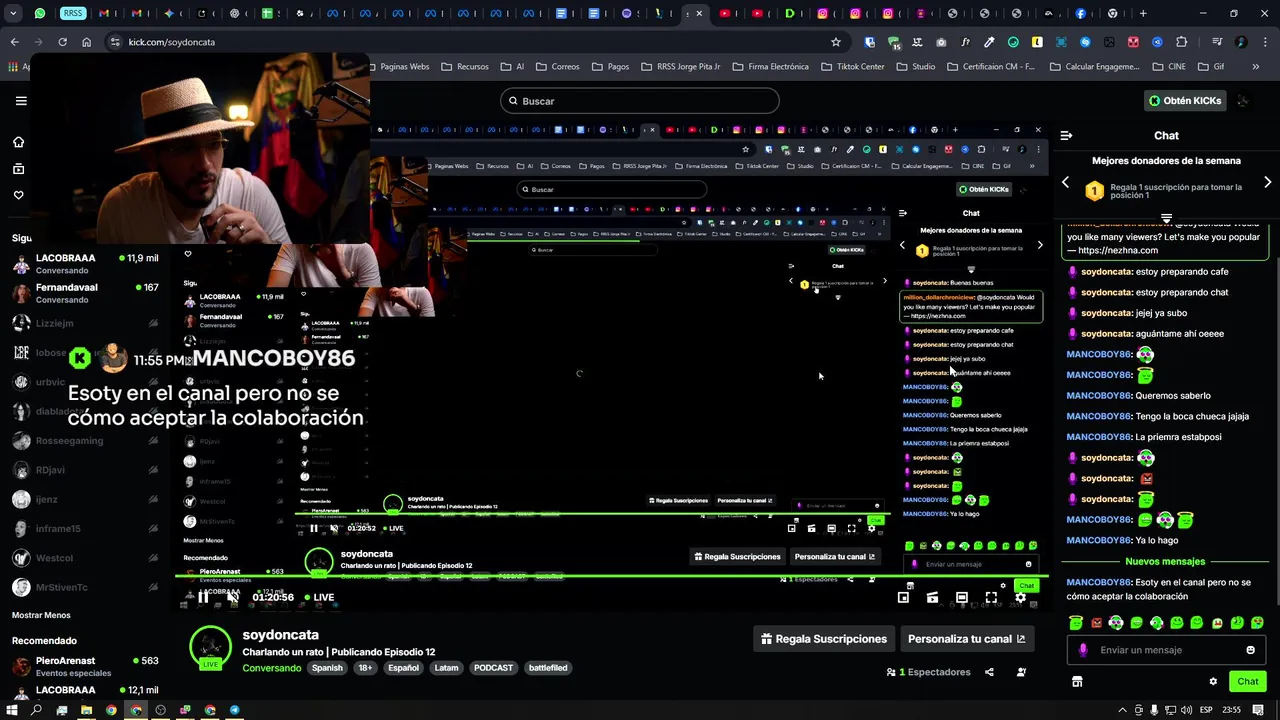Open Windows Start menu
1280x720 pixels.
click(x=12, y=710)
